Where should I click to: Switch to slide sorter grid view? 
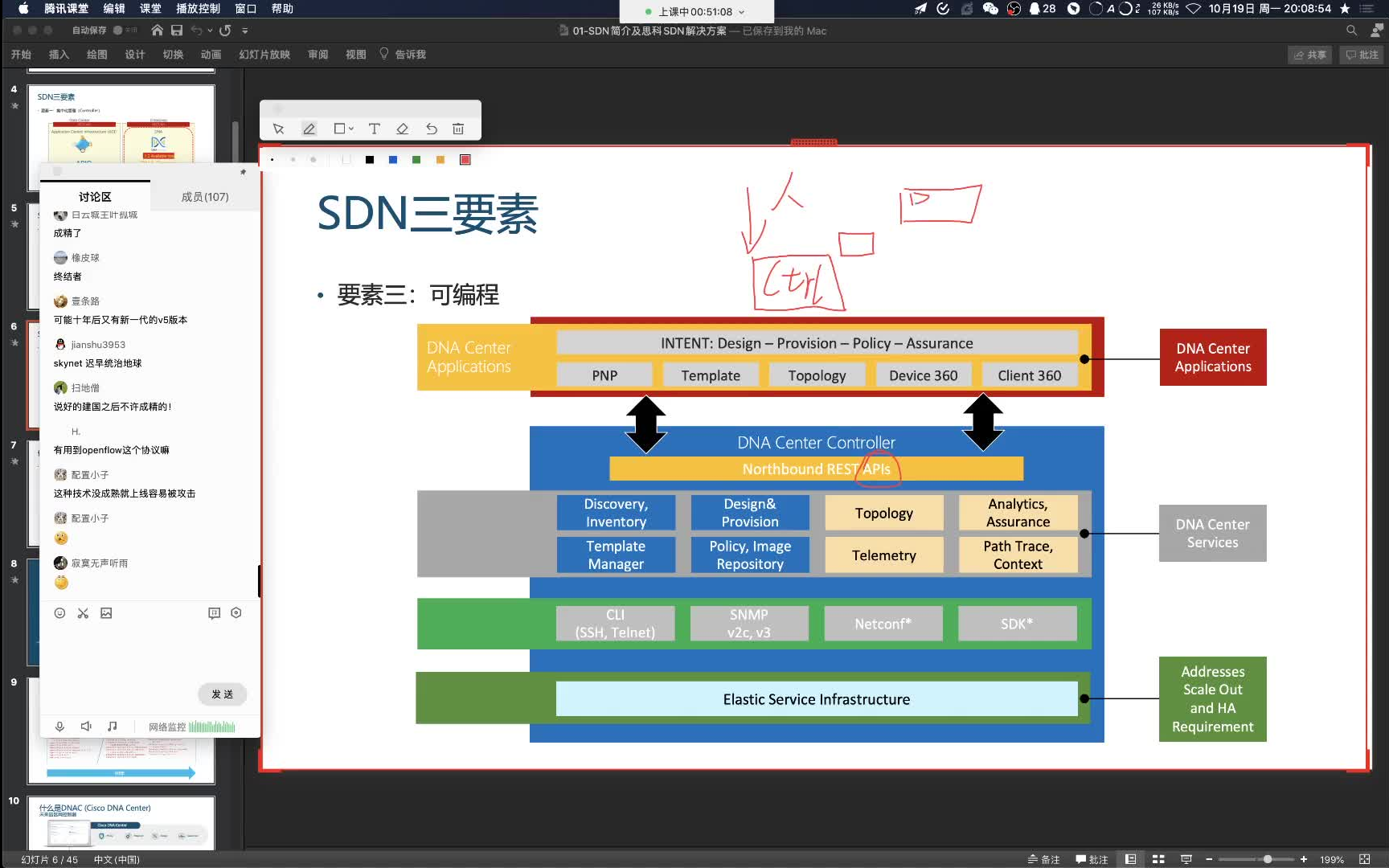point(1158,859)
